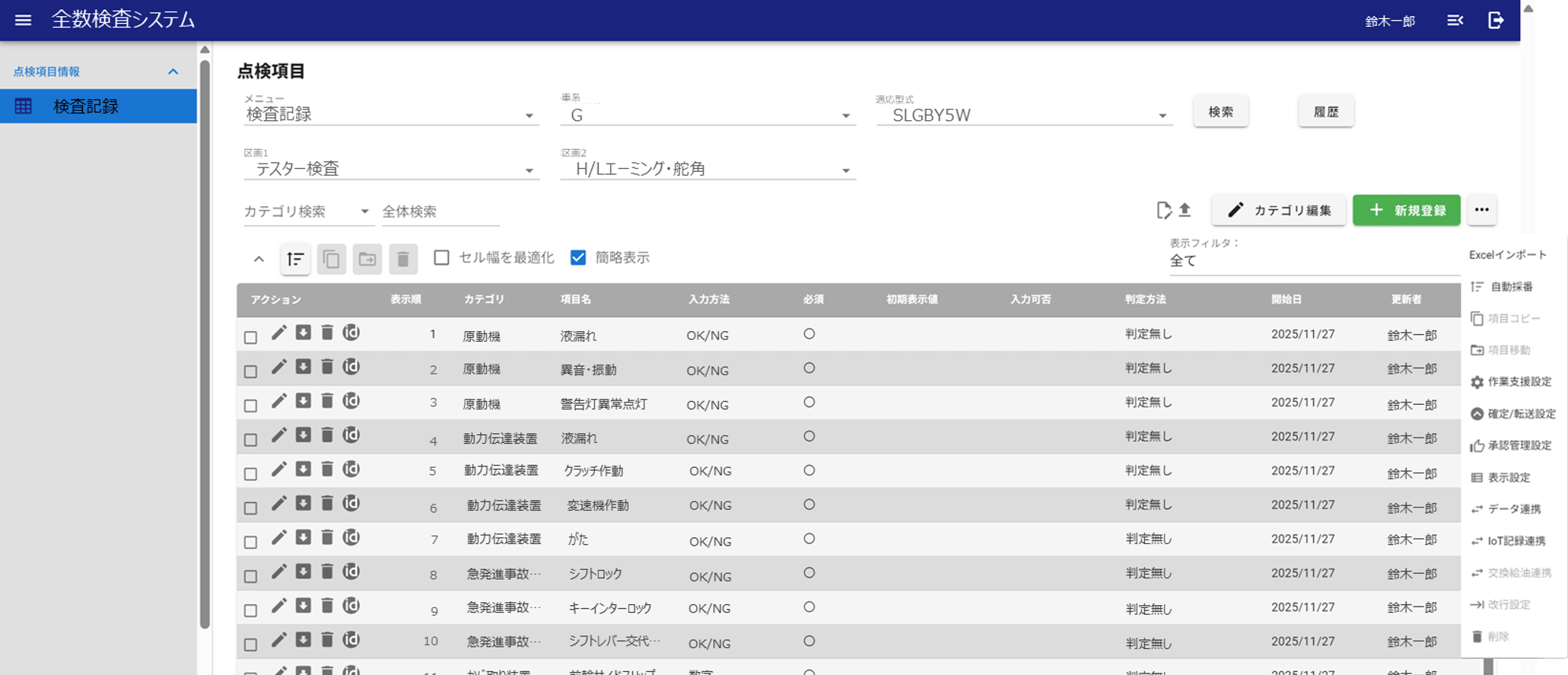The image size is (1568, 675).
Task: Choose Excelインポート in the menu
Action: coord(1507,255)
